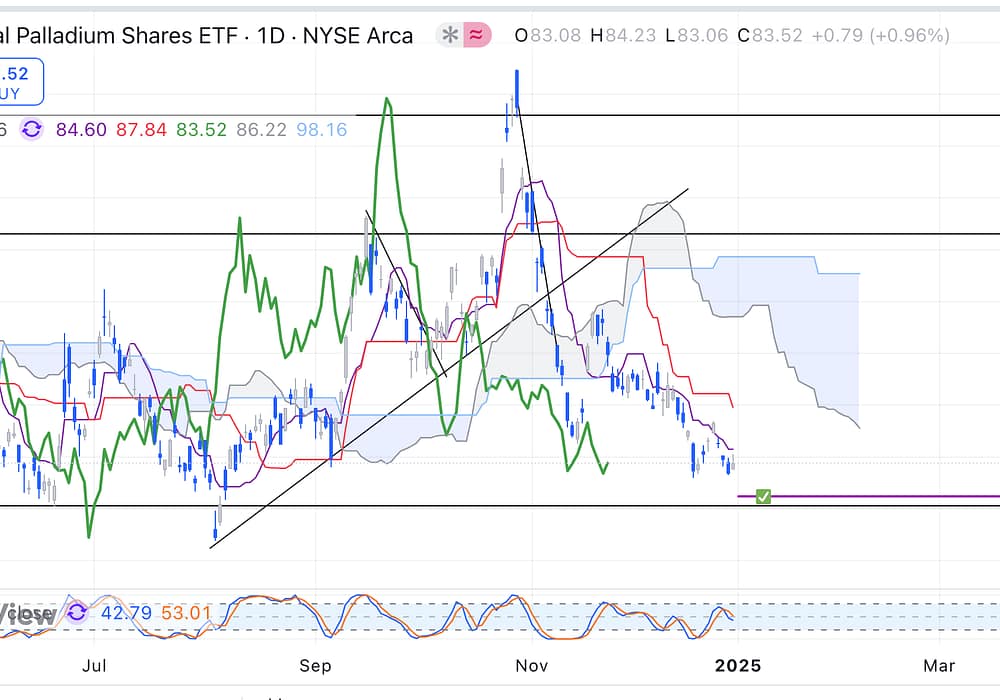Screen dimensions: 1000x700
Task: Click the purple 84.60 Ichimoku value
Action: point(82,130)
